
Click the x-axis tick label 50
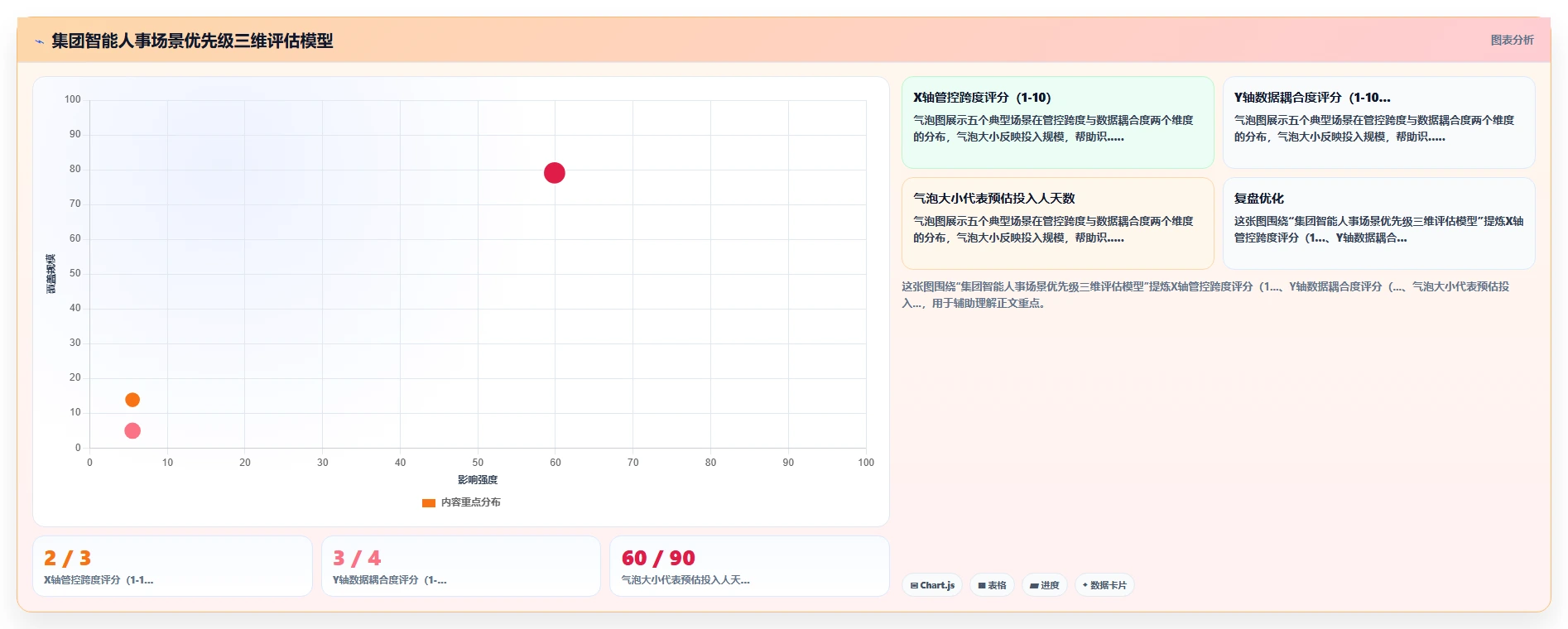[478, 463]
